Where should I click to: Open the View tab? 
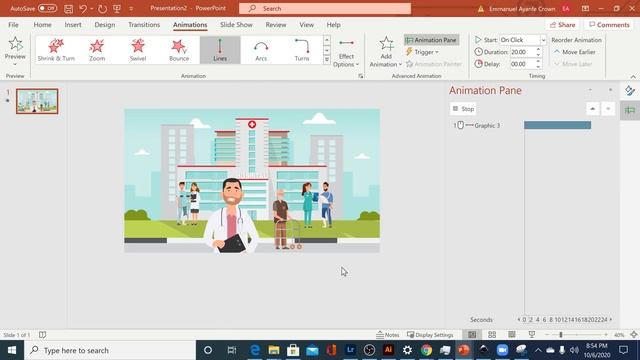pyautogui.click(x=307, y=24)
